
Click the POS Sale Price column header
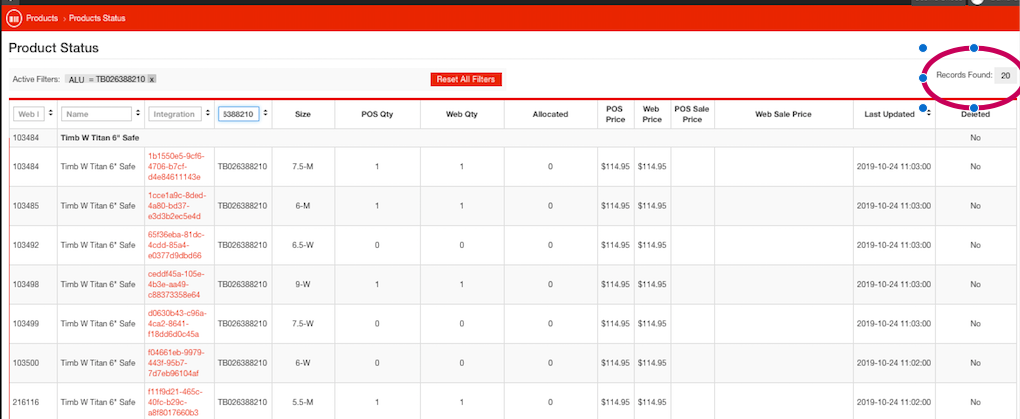pos(692,115)
